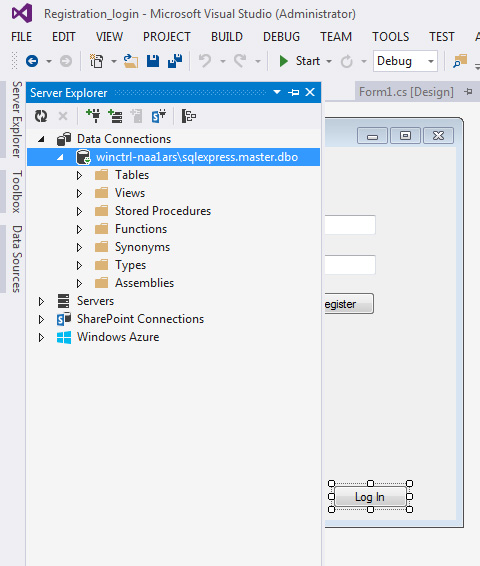
Task: Click the Connect to Database icon
Action: (x=93, y=116)
